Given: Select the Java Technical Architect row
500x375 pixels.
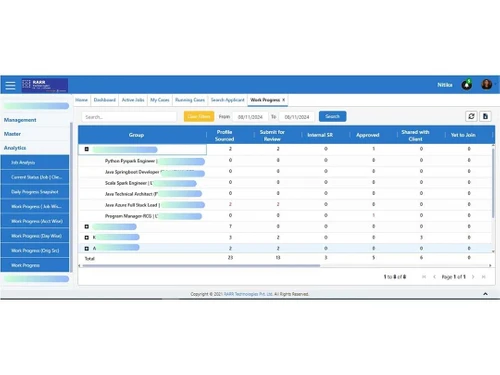Looking at the screenshot, I should (x=286, y=193).
